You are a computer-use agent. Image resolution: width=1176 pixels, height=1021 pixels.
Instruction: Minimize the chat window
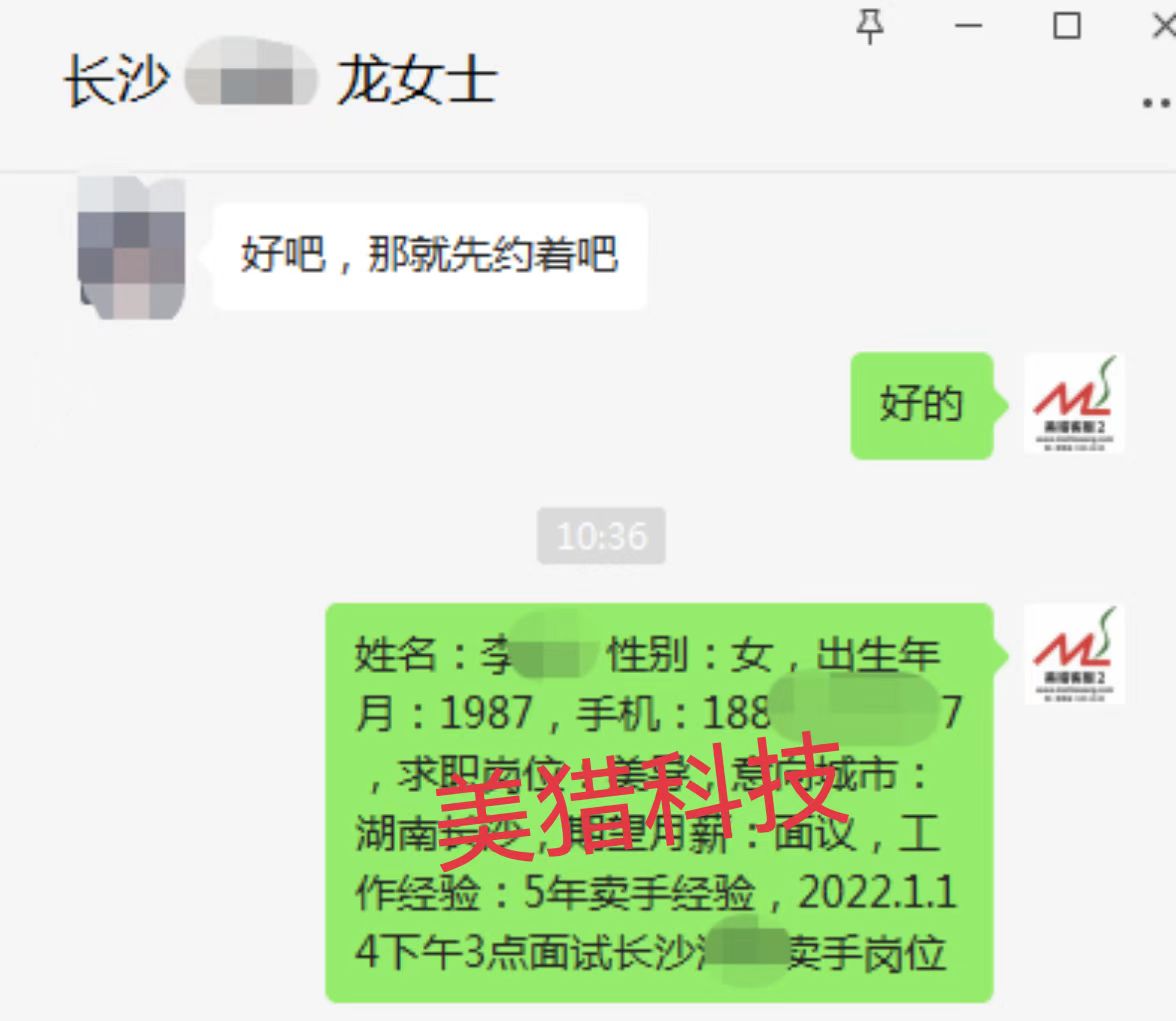[x=968, y=26]
